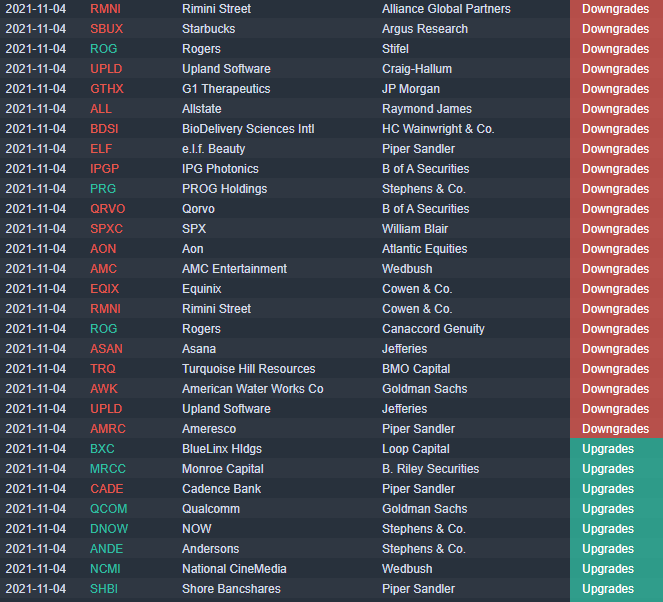Screen dimensions: 663x602
Task: Select Downgrades label in the Asana row
Action: tap(615, 349)
